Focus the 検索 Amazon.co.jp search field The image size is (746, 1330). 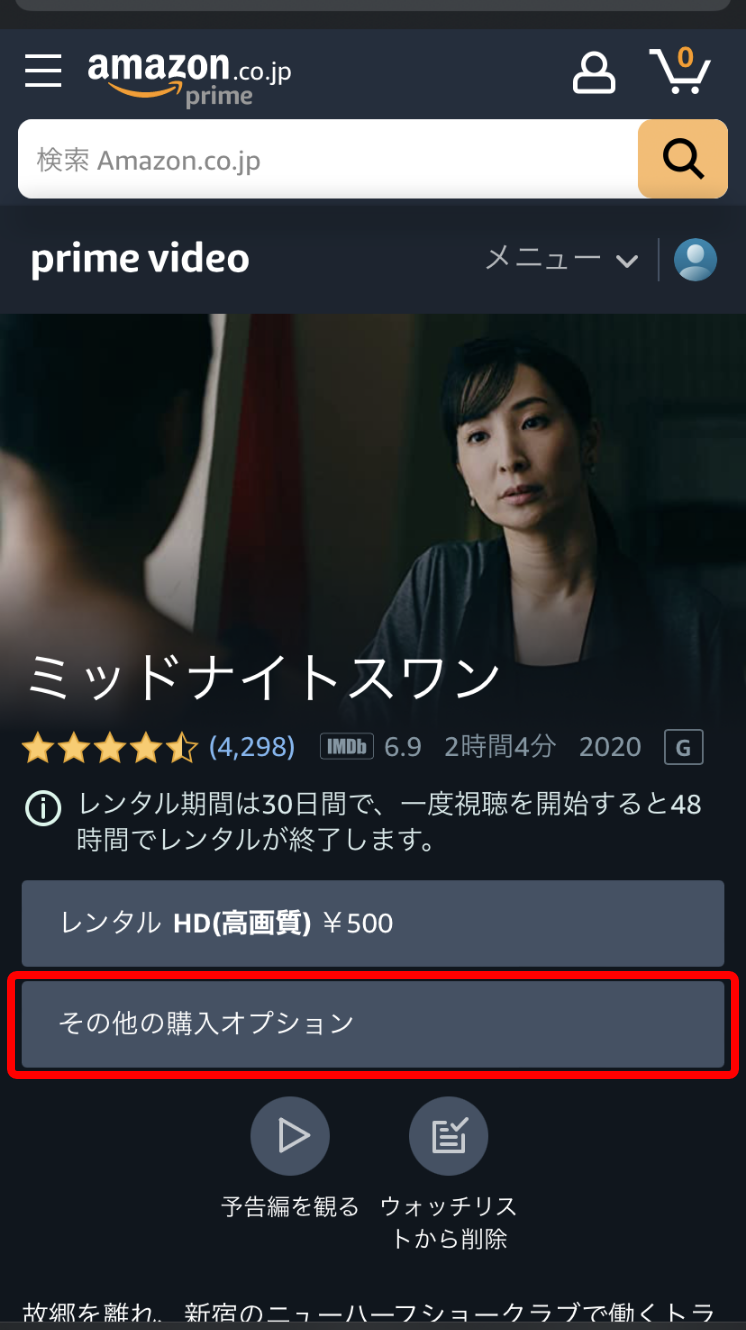point(328,159)
